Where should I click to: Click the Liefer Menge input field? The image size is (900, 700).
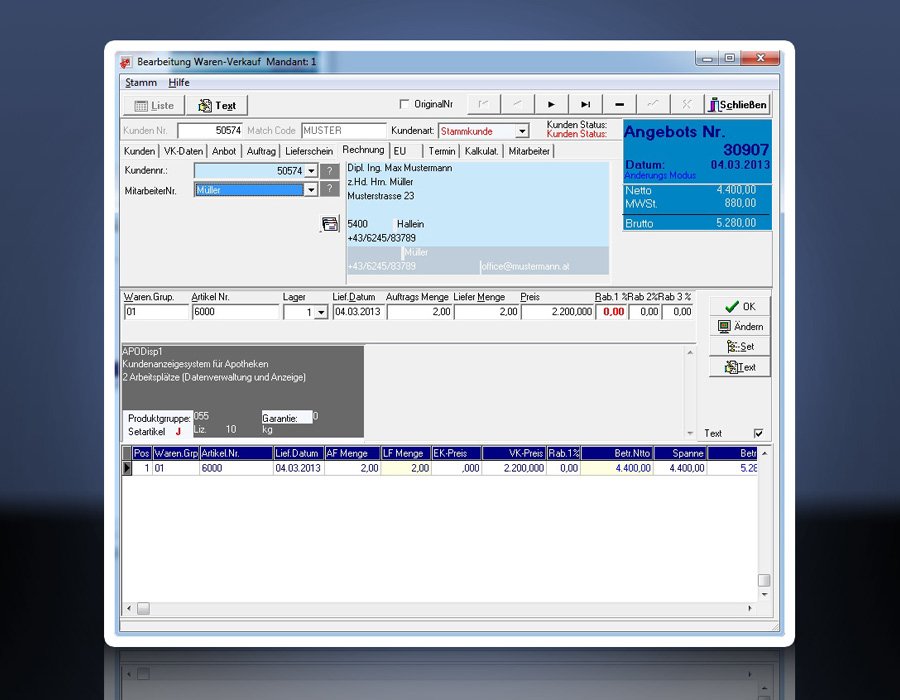487,312
